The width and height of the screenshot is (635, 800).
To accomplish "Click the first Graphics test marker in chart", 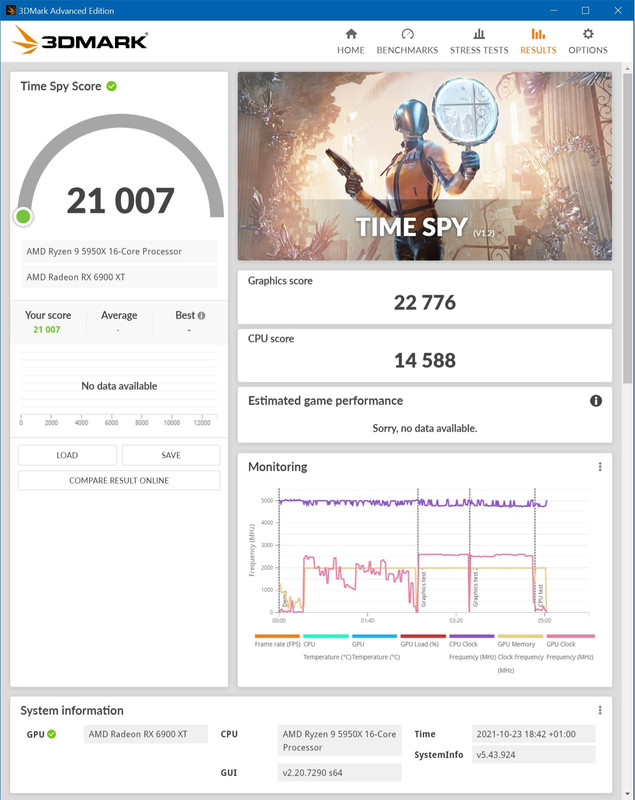I will (x=423, y=589).
